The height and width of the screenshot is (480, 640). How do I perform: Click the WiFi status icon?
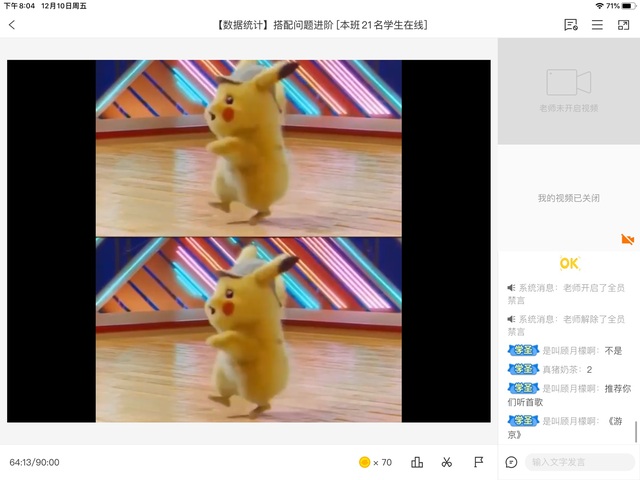(599, 6)
